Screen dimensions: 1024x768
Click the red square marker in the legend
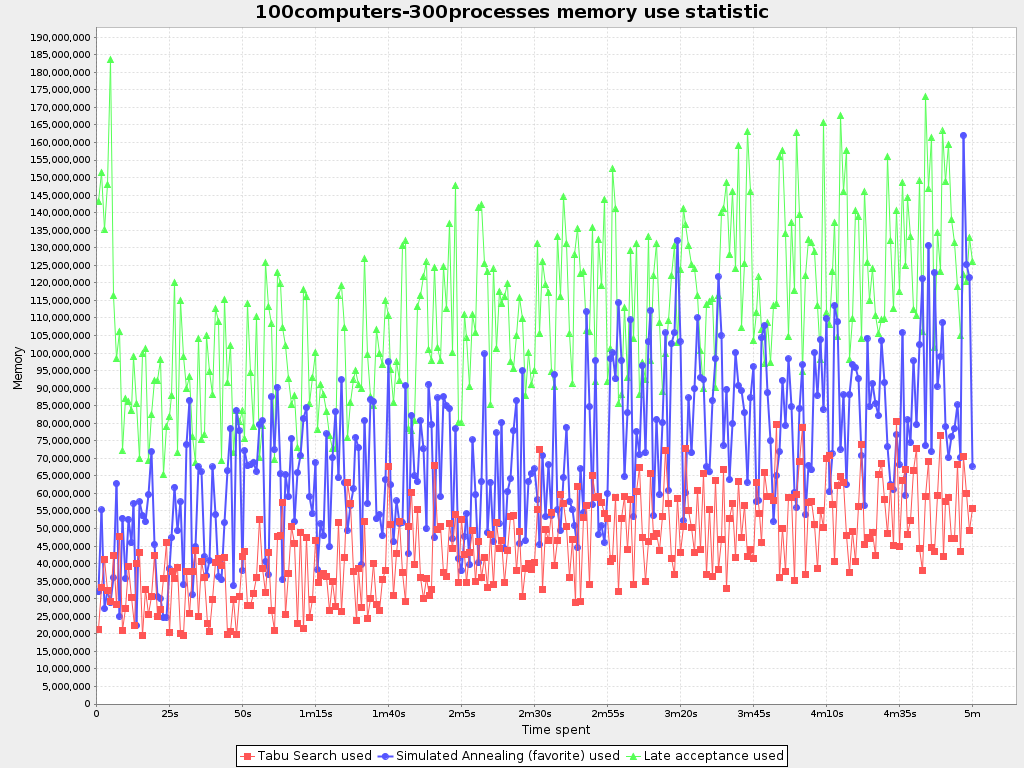click(x=248, y=756)
